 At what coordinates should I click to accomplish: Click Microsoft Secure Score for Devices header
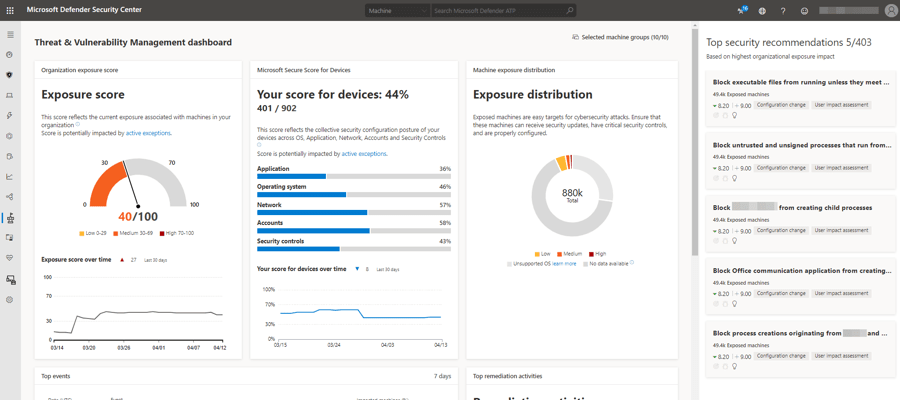click(304, 70)
